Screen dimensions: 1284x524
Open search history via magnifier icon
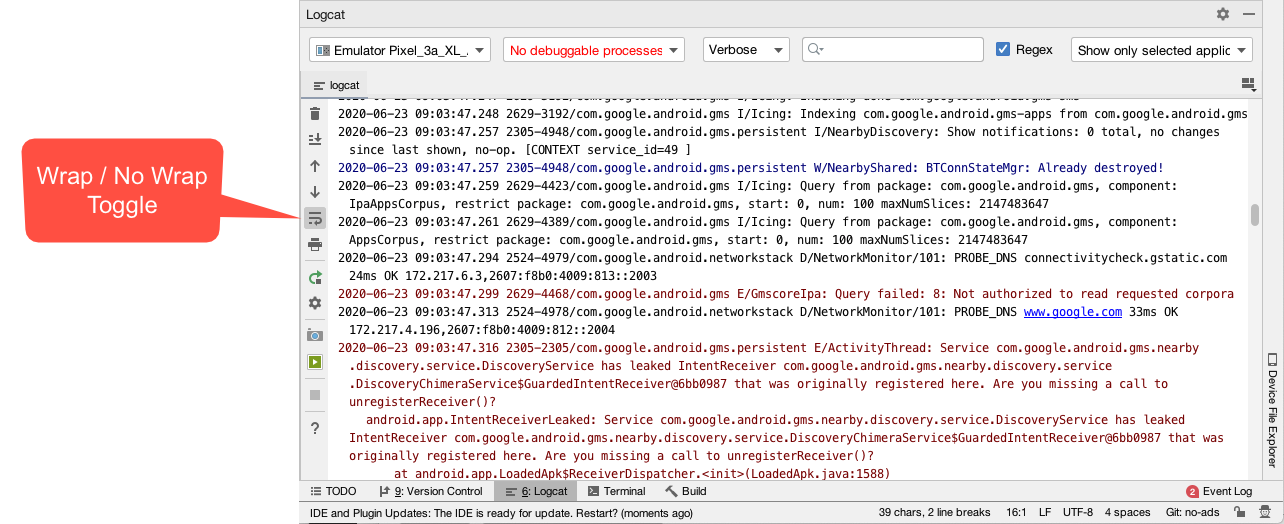(814, 50)
